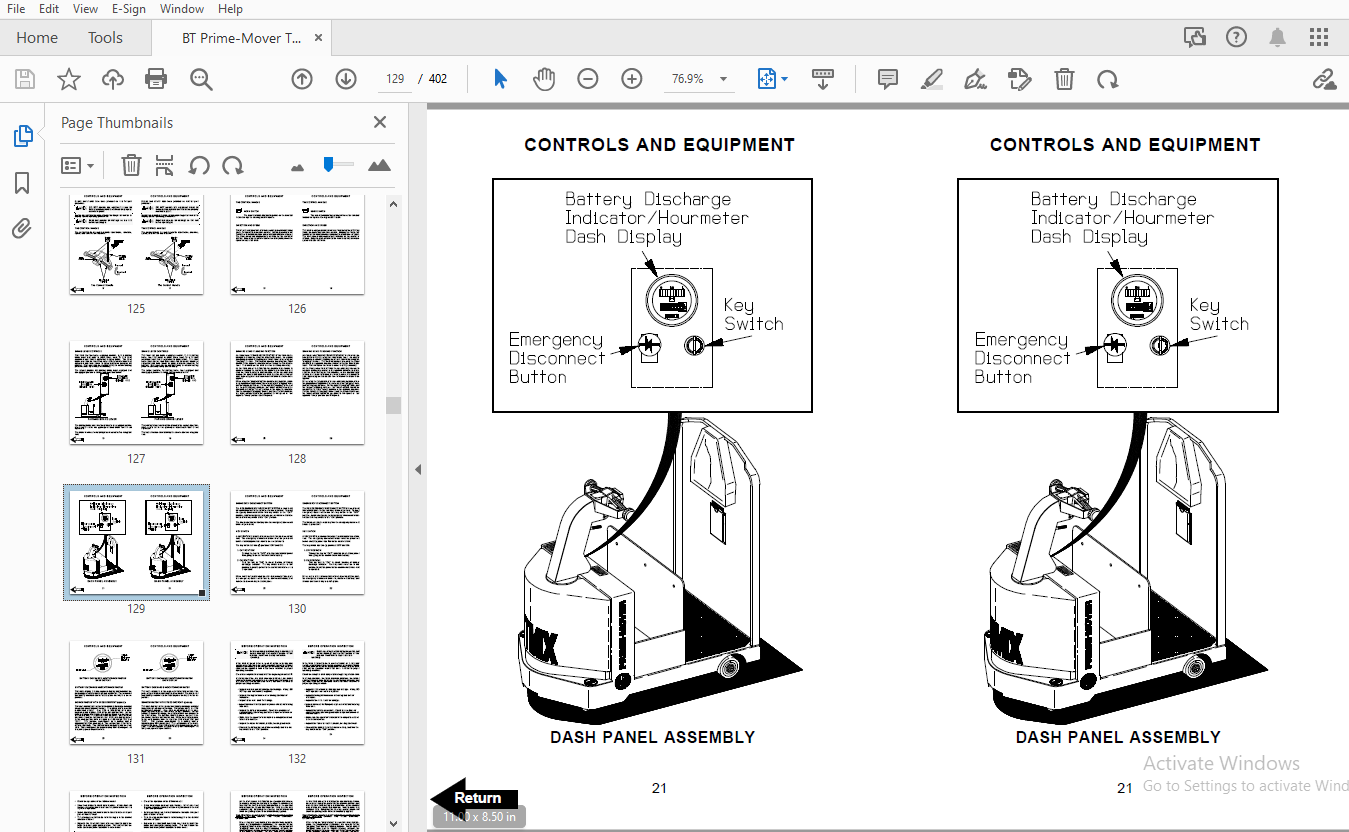Image resolution: width=1349 pixels, height=832 pixels.
Task: Open the E-Sign menu
Action: click(x=129, y=9)
